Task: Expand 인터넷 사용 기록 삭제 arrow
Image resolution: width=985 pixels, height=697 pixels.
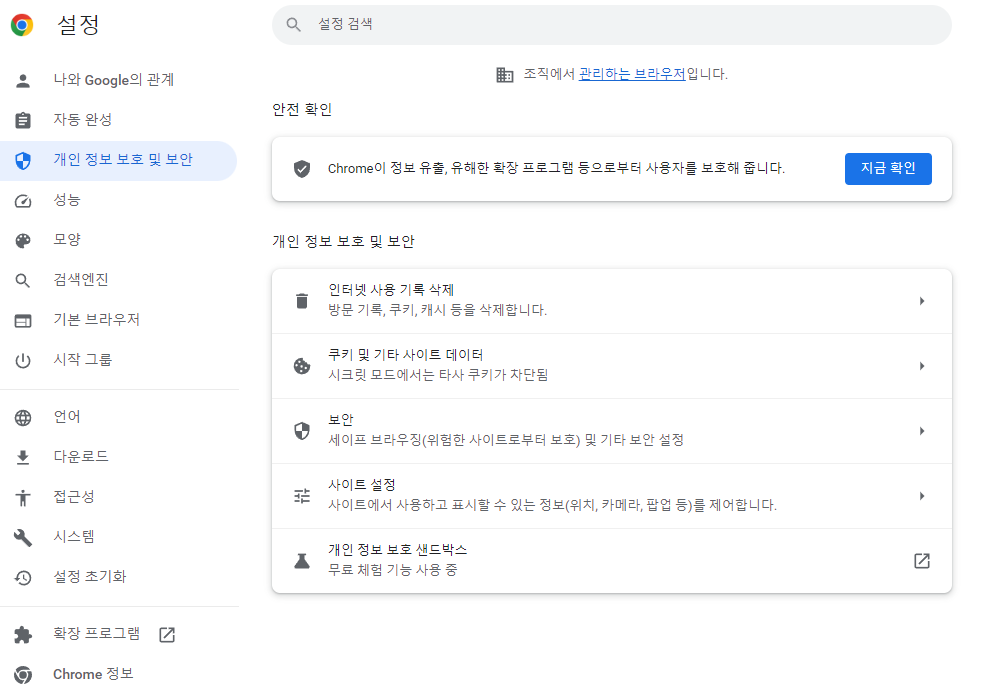Action: pyautogui.click(x=922, y=301)
